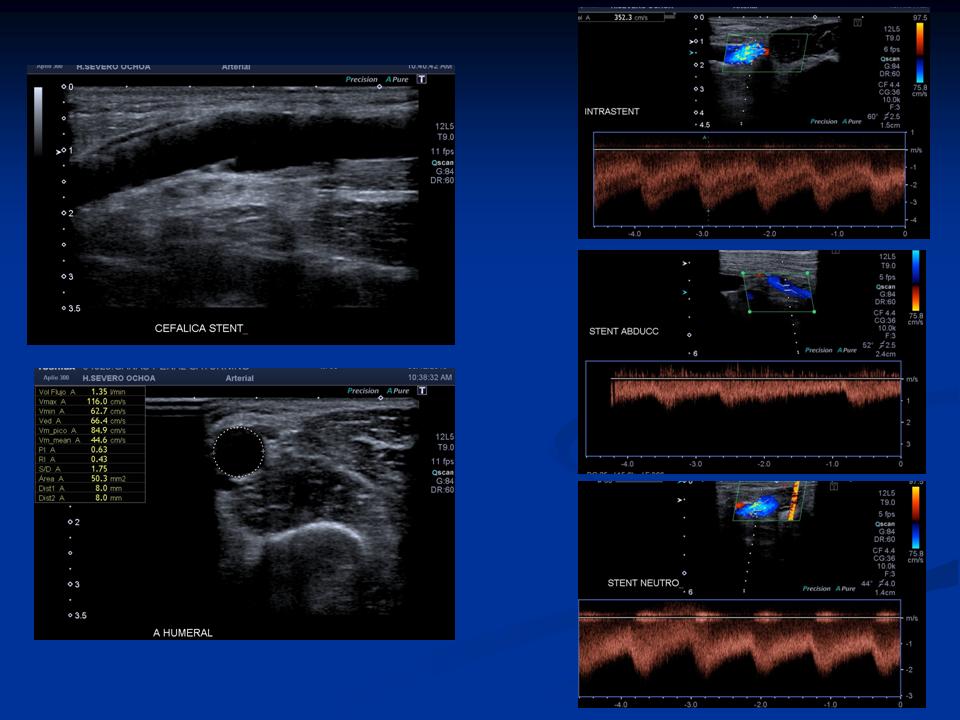960x720 pixels.
Task: Click the dotted circle measurement on the humeral artery
Action: (x=239, y=452)
